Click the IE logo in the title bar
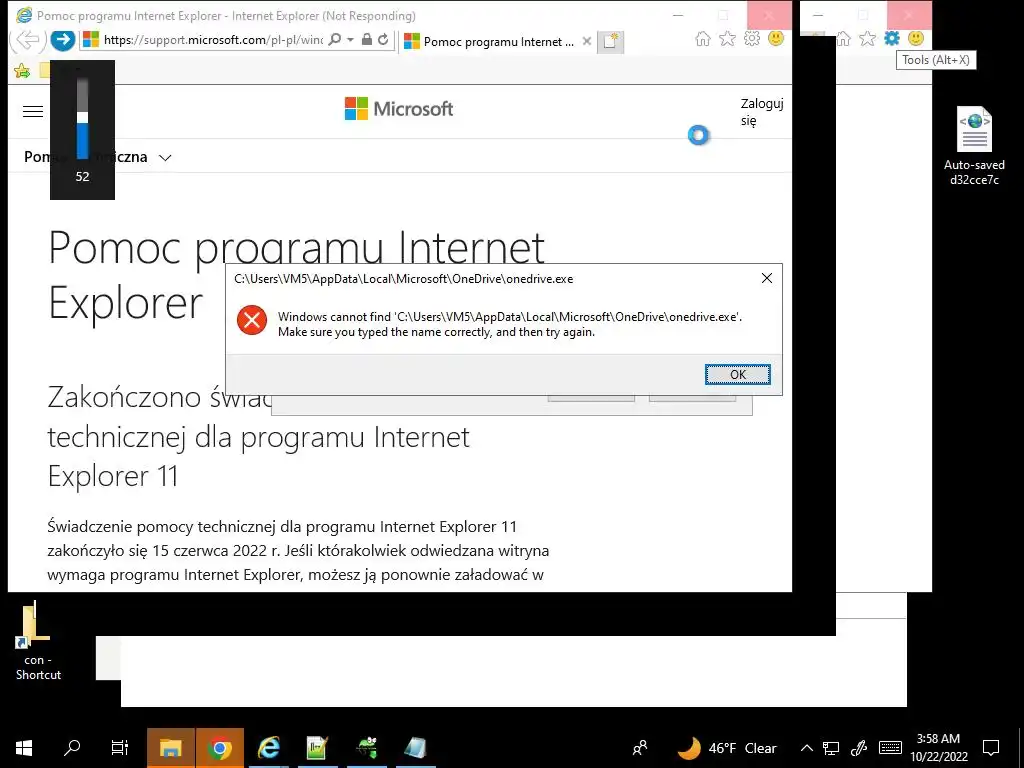The width and height of the screenshot is (1024, 768). (x=24, y=15)
